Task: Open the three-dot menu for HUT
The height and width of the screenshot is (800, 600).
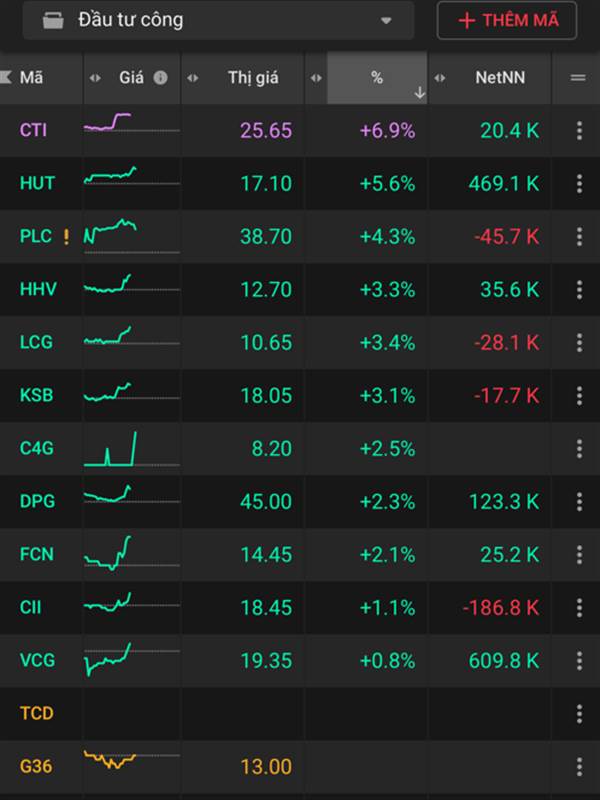Action: point(579,183)
